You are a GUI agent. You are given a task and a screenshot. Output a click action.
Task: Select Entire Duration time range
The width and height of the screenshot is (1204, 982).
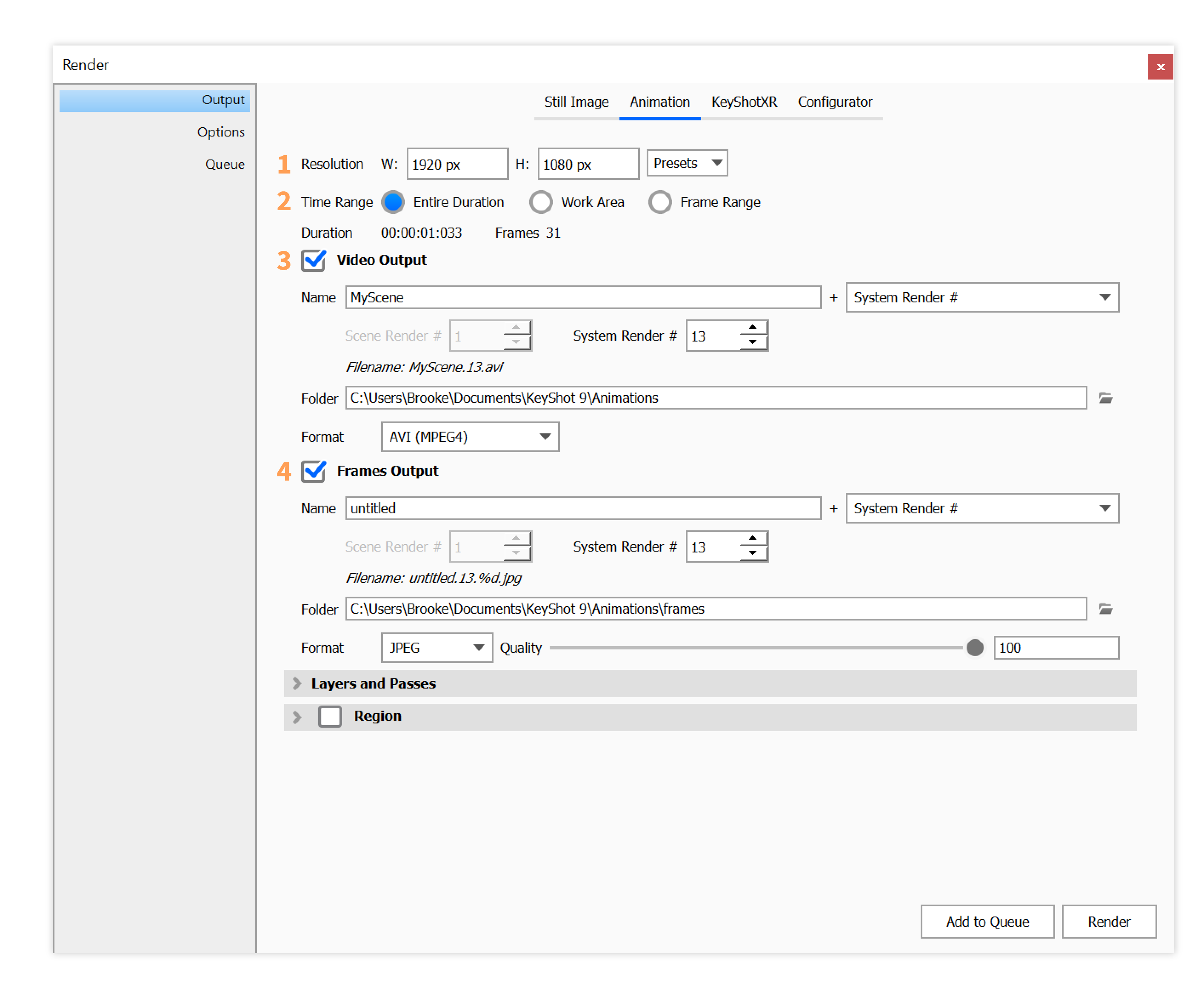(x=393, y=202)
